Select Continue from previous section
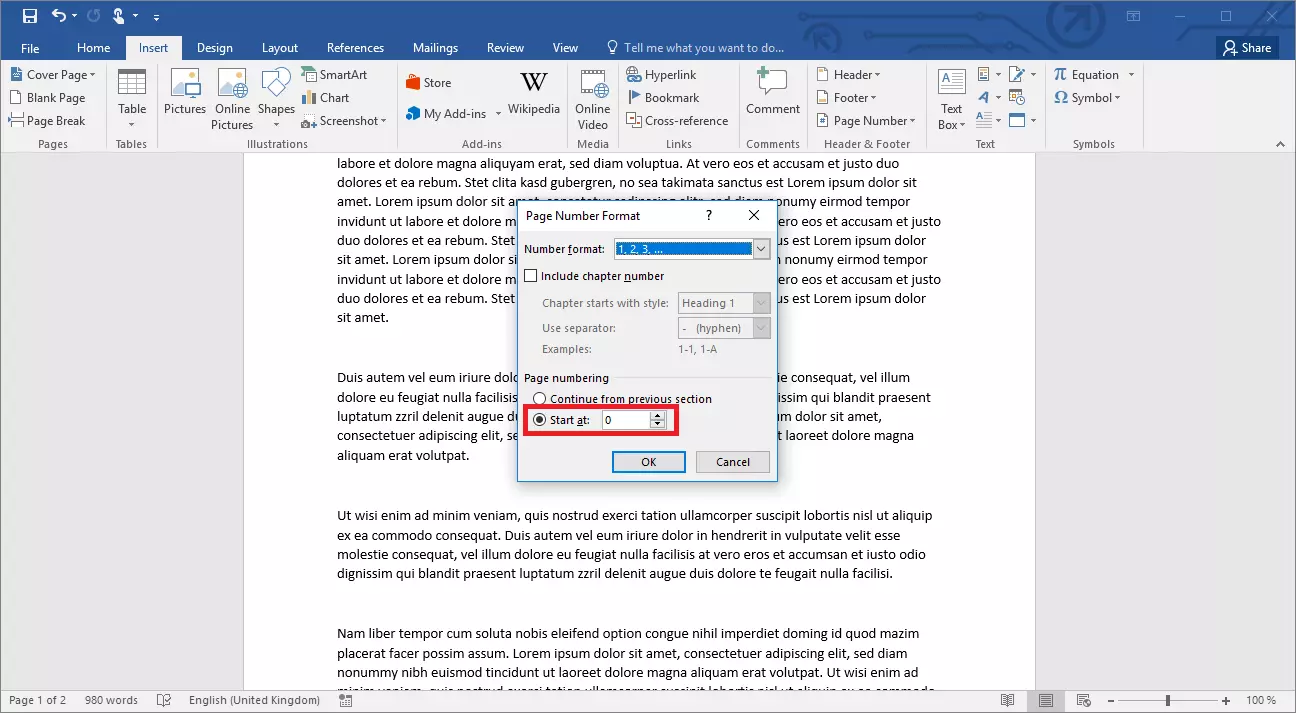This screenshot has height=713, width=1296. pyautogui.click(x=540, y=398)
